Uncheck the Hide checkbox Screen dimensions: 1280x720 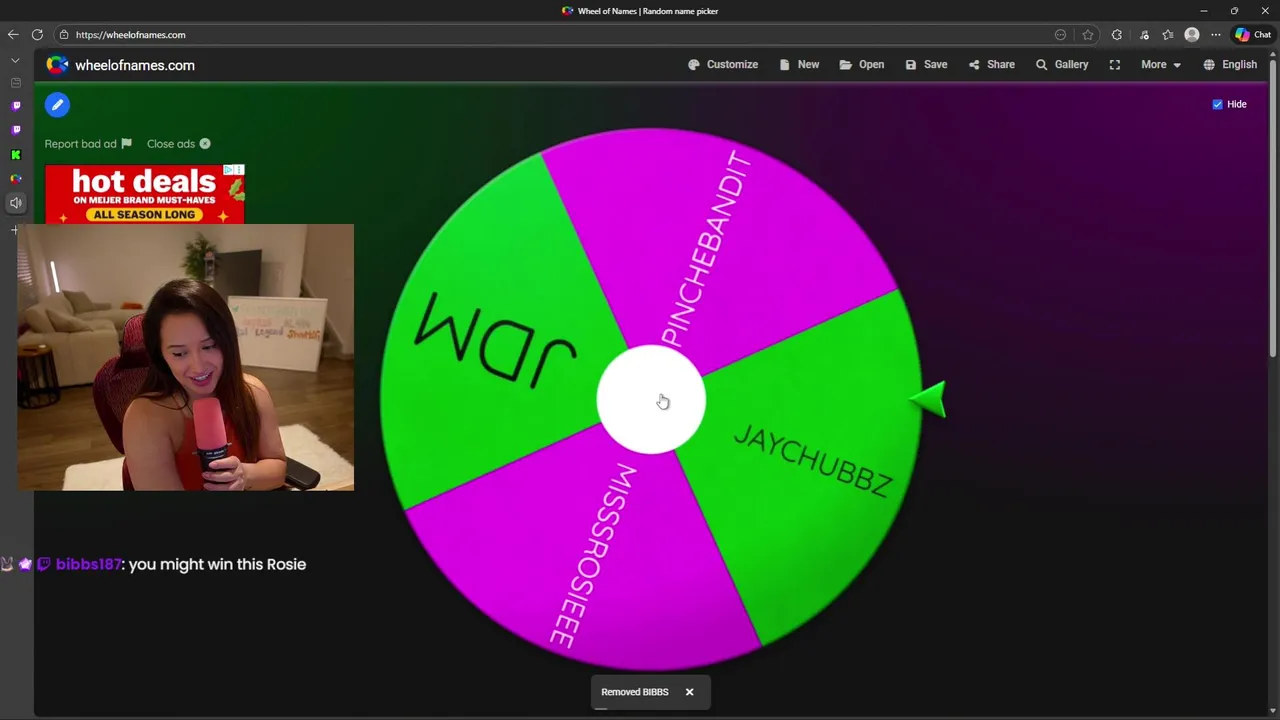(1217, 104)
